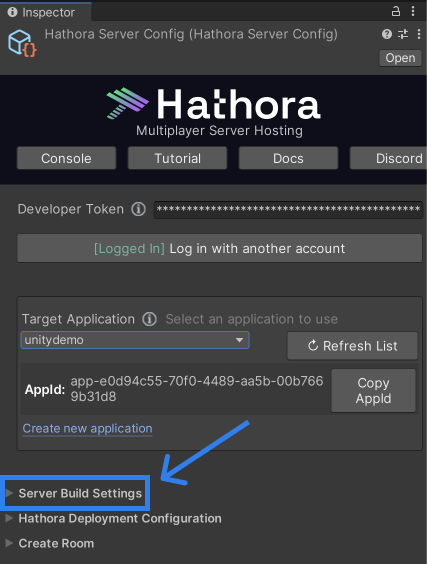Click the Create new application link
Viewport: 427px width, 564px height.
tap(87, 428)
